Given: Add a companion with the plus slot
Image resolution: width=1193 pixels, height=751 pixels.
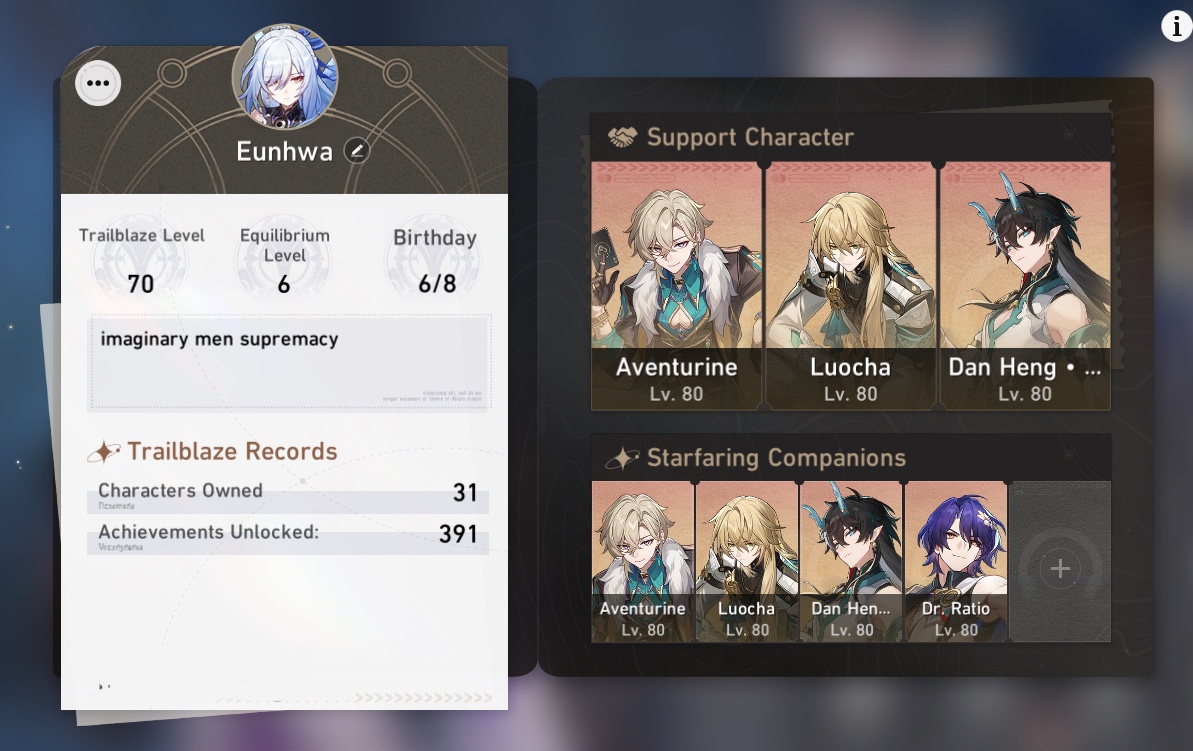Looking at the screenshot, I should (x=1060, y=562).
